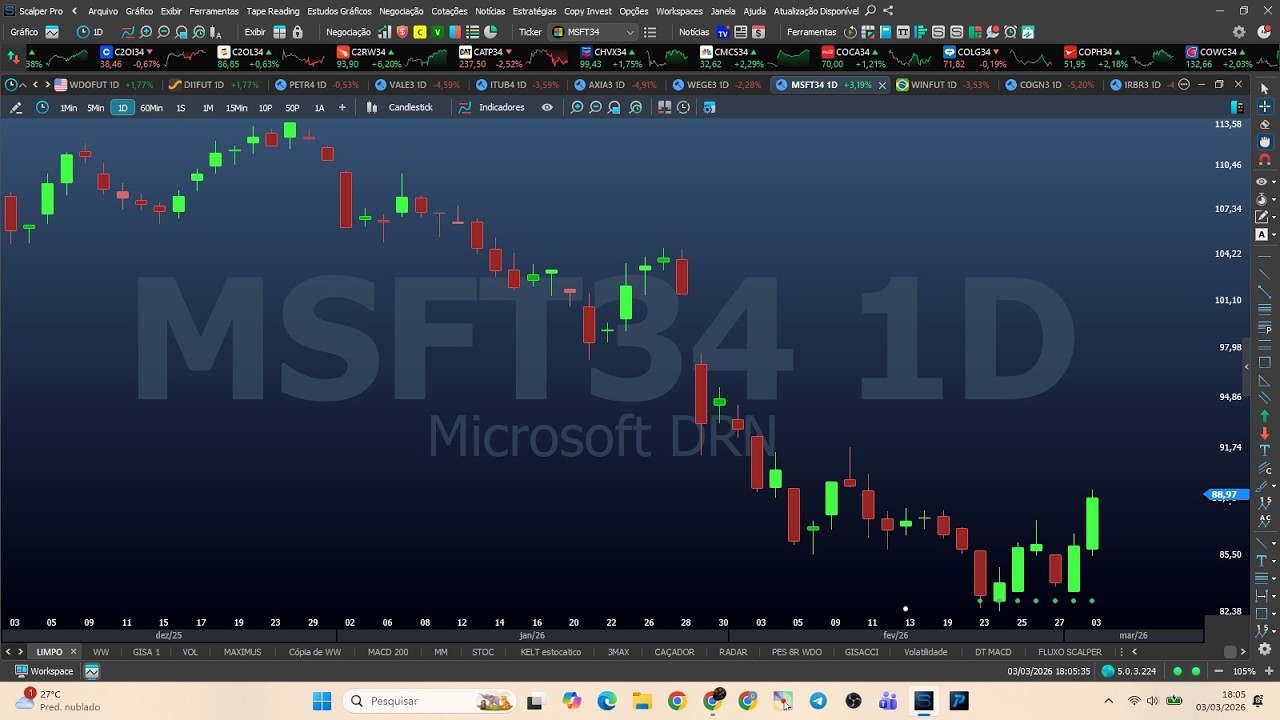Insert green up arrow marker on chart
This screenshot has width=1280, height=720.
tap(1264, 415)
